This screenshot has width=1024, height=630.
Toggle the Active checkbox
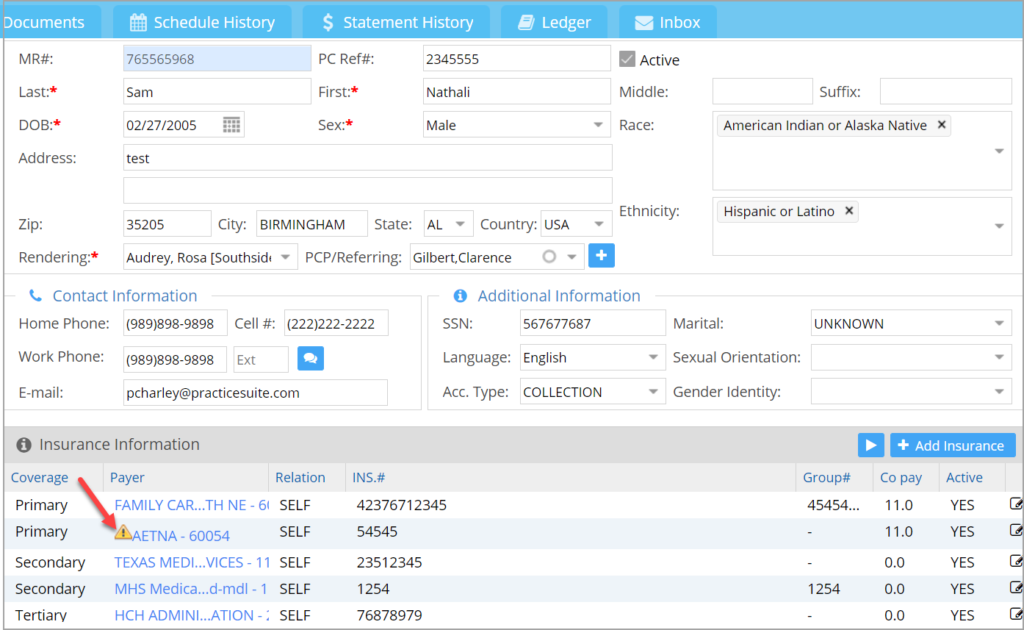[x=627, y=59]
